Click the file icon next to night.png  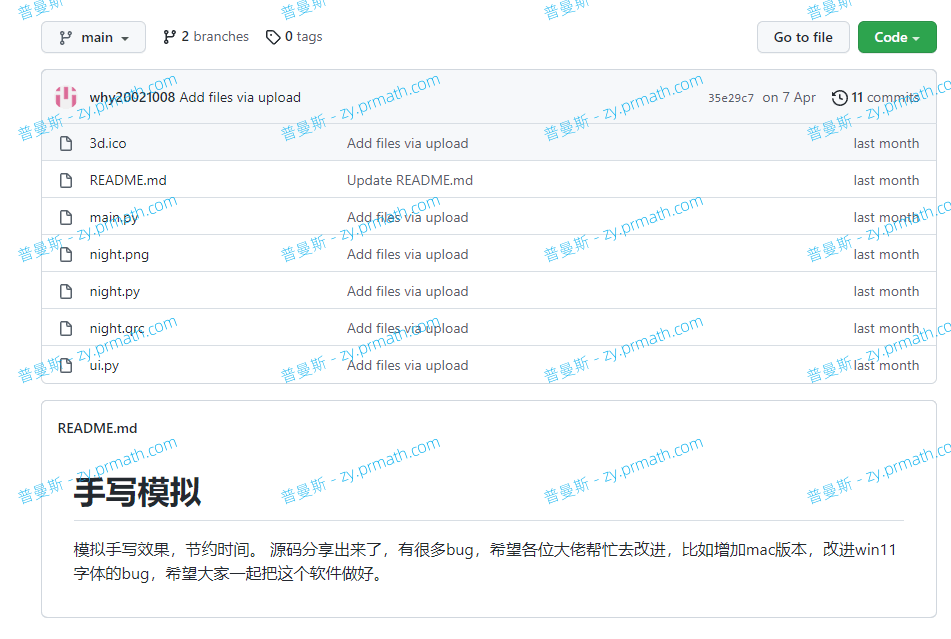click(x=65, y=254)
